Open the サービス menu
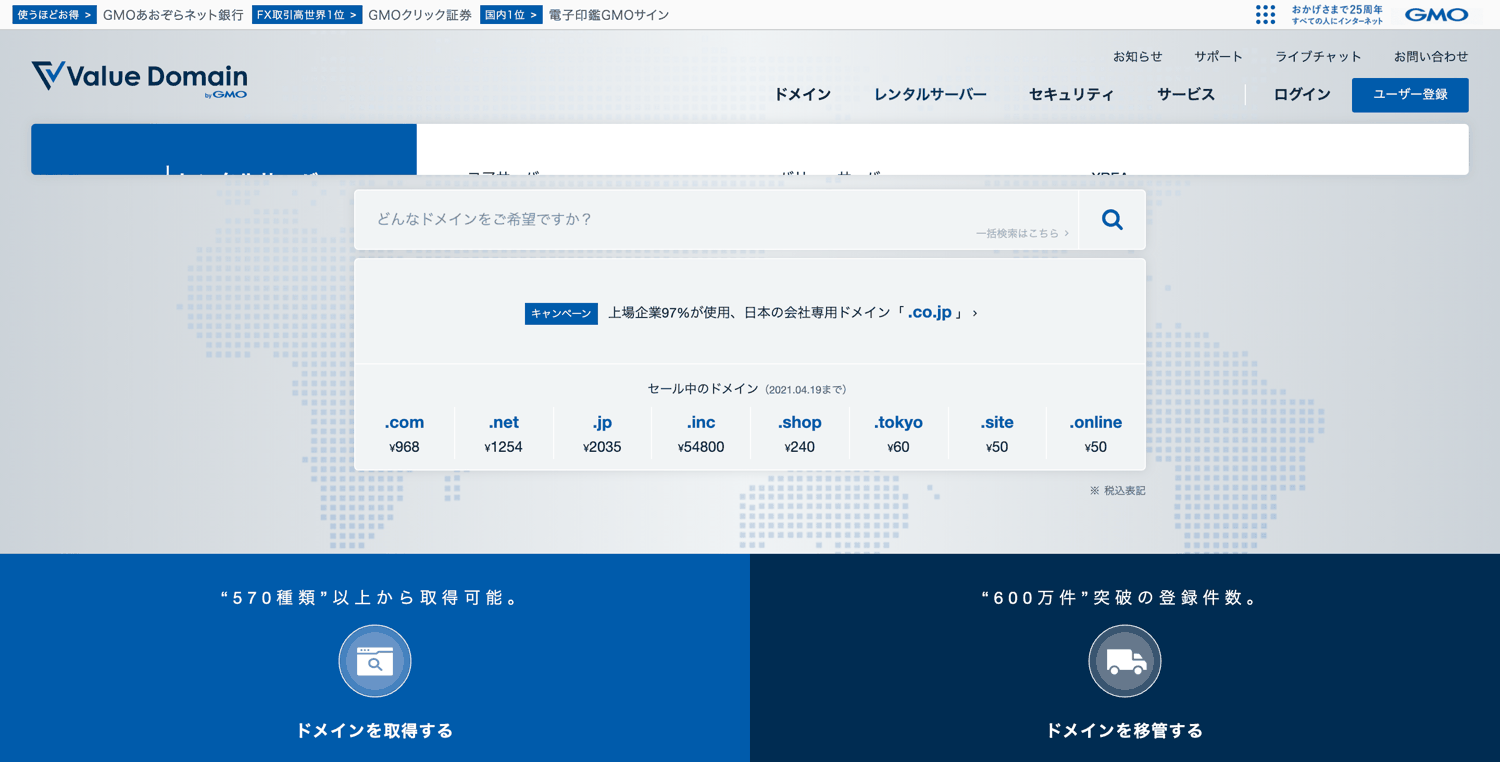Image resolution: width=1500 pixels, height=762 pixels. 1186,94
